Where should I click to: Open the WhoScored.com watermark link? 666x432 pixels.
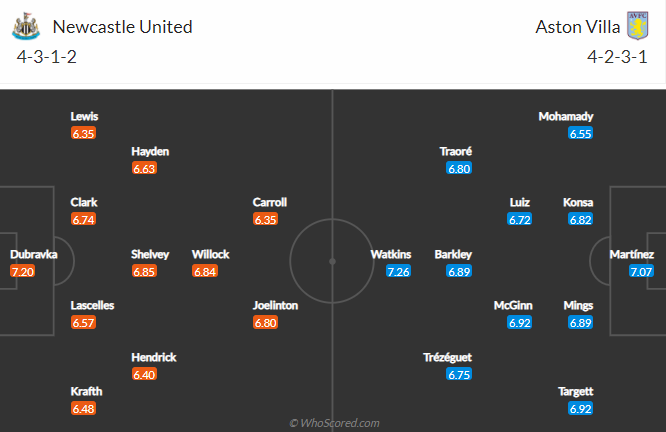coord(333,423)
